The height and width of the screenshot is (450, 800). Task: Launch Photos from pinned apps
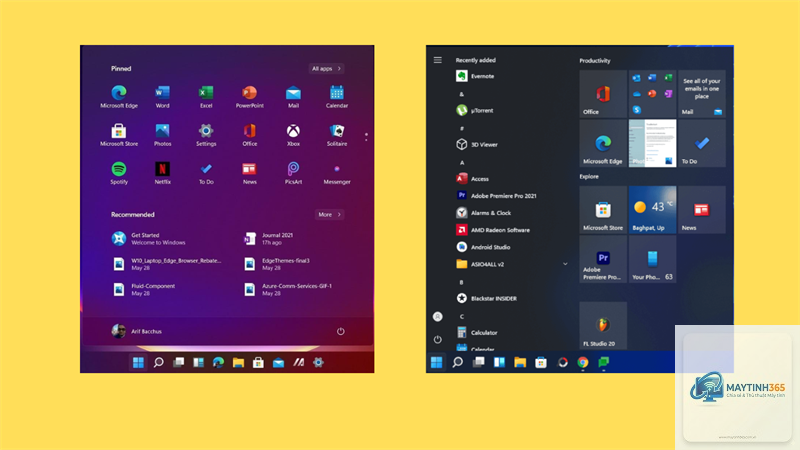pos(162,135)
